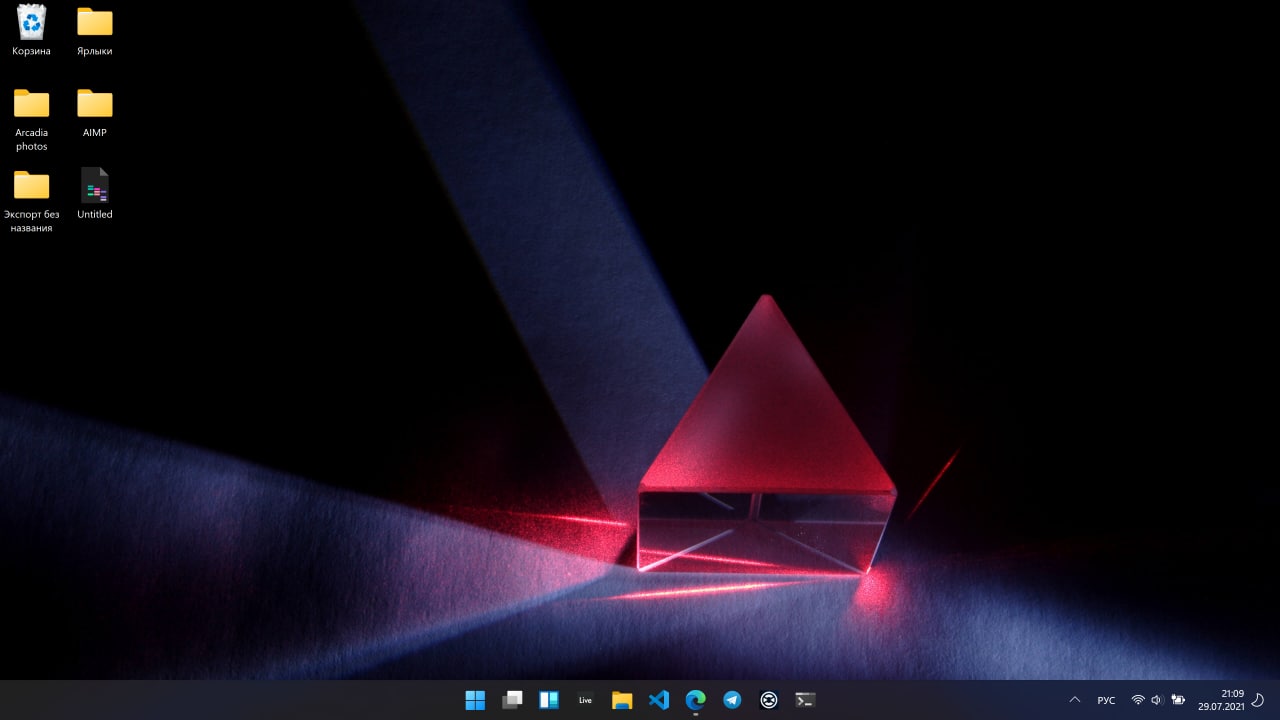Select the Untitled file icon
The height and width of the screenshot is (720, 1280).
point(95,194)
